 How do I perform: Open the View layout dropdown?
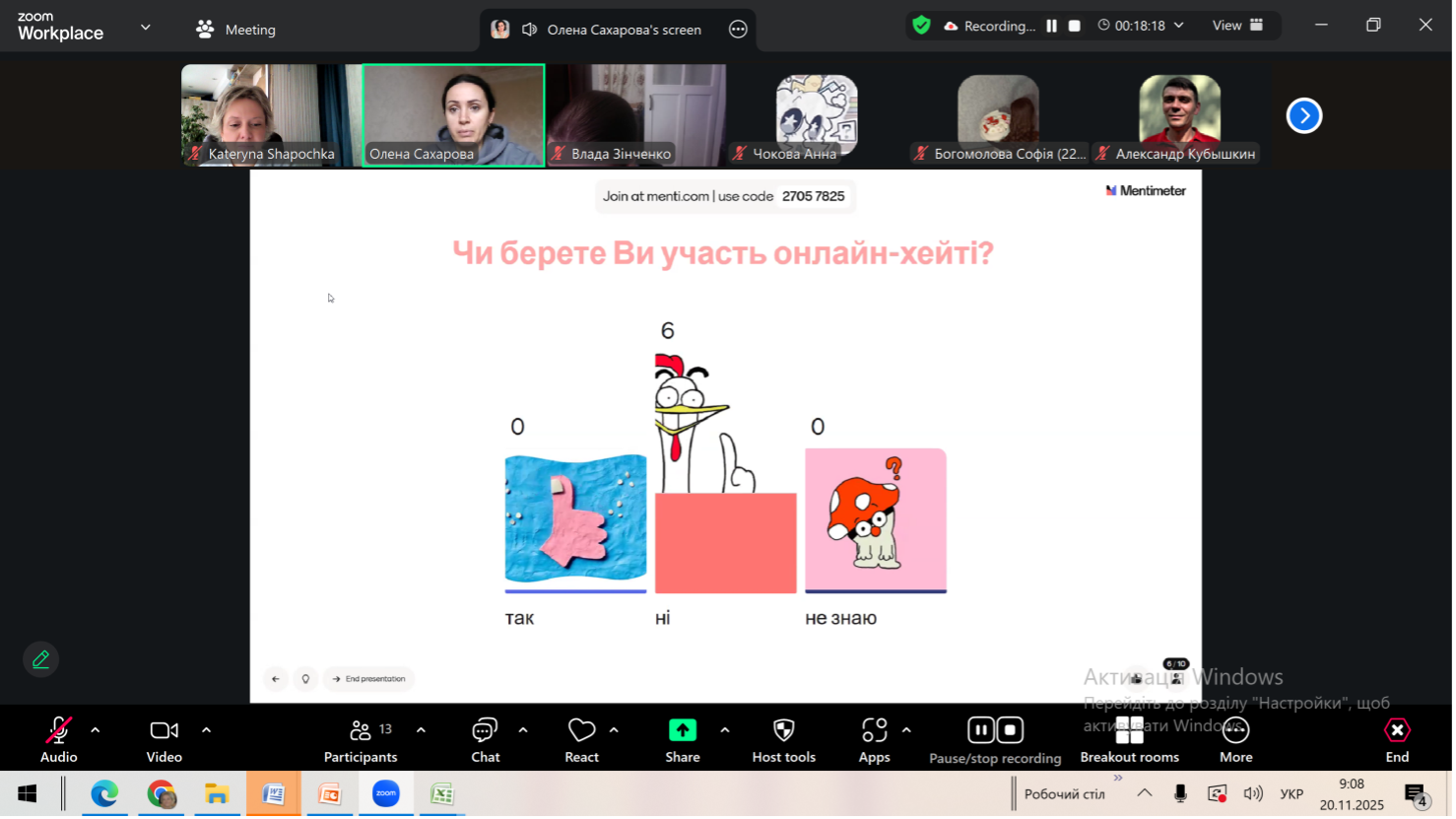(x=1237, y=26)
